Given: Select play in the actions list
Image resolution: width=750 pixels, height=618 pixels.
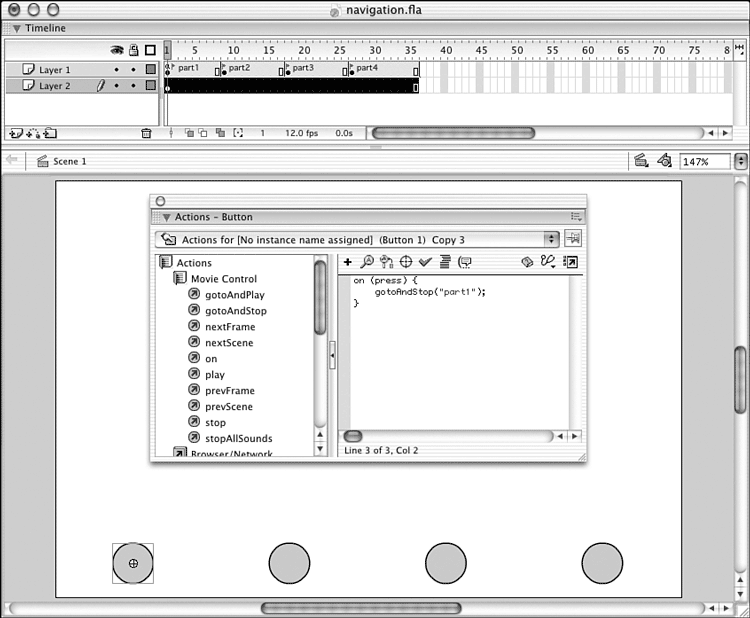Looking at the screenshot, I should tap(215, 375).
